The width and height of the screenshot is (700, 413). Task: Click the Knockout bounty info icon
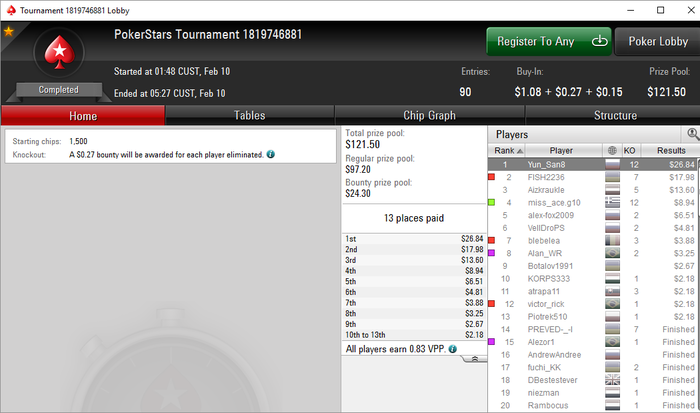(x=271, y=154)
